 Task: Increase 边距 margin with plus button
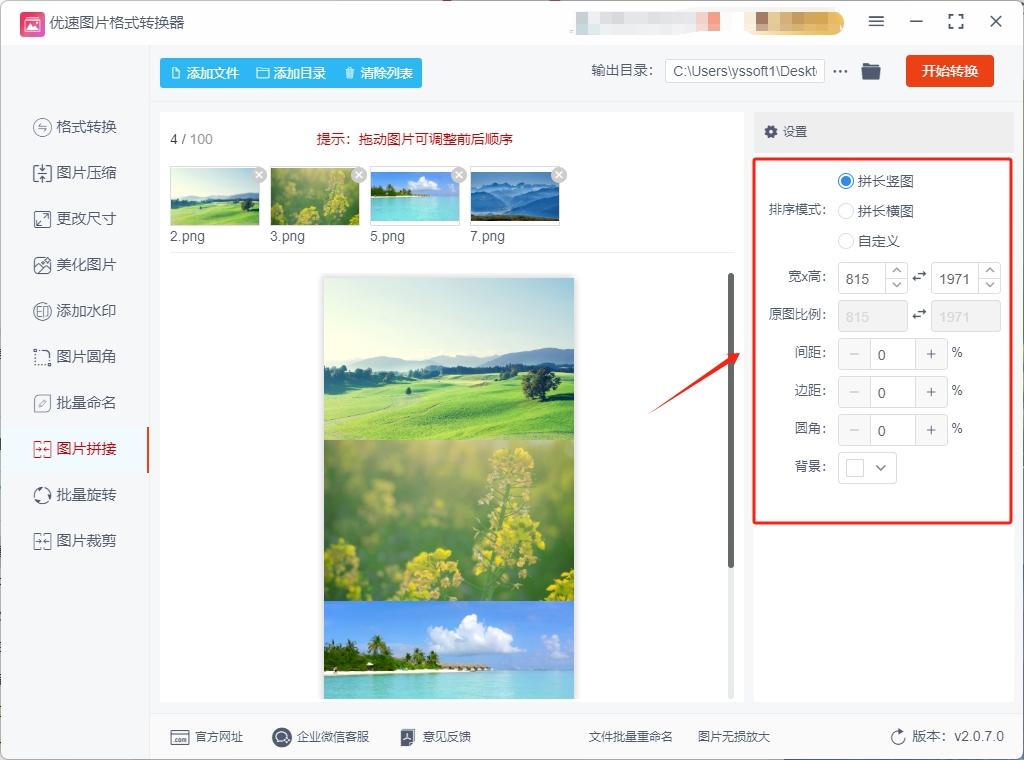click(x=931, y=392)
